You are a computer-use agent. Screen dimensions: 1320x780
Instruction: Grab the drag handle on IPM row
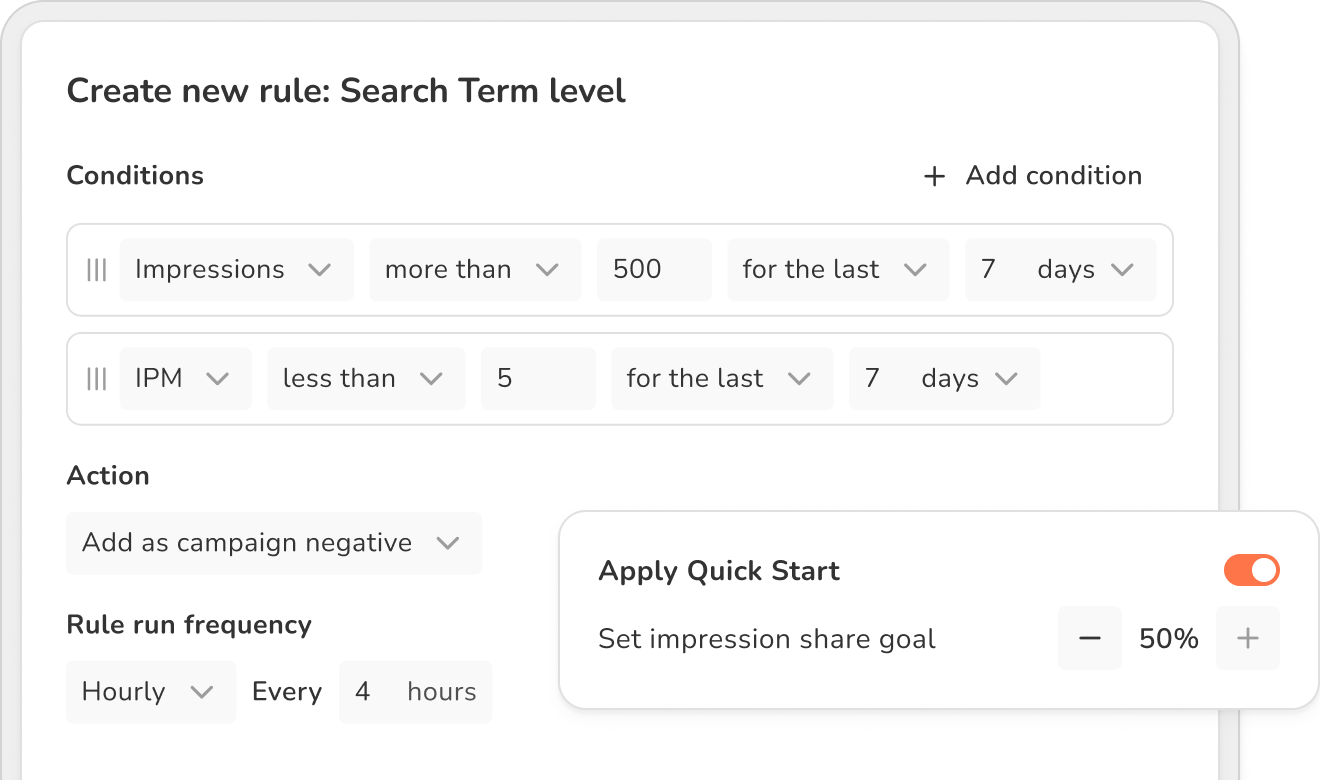tap(96, 379)
